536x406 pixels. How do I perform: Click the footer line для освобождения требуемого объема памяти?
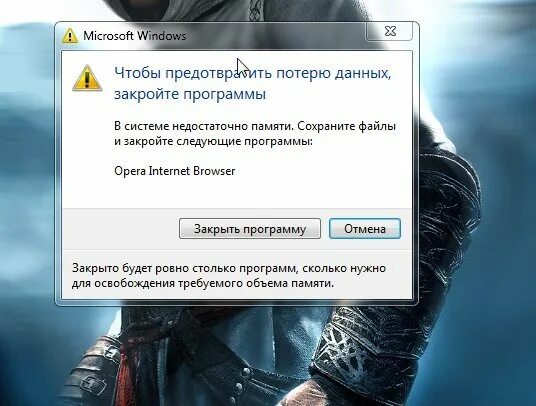click(203, 283)
